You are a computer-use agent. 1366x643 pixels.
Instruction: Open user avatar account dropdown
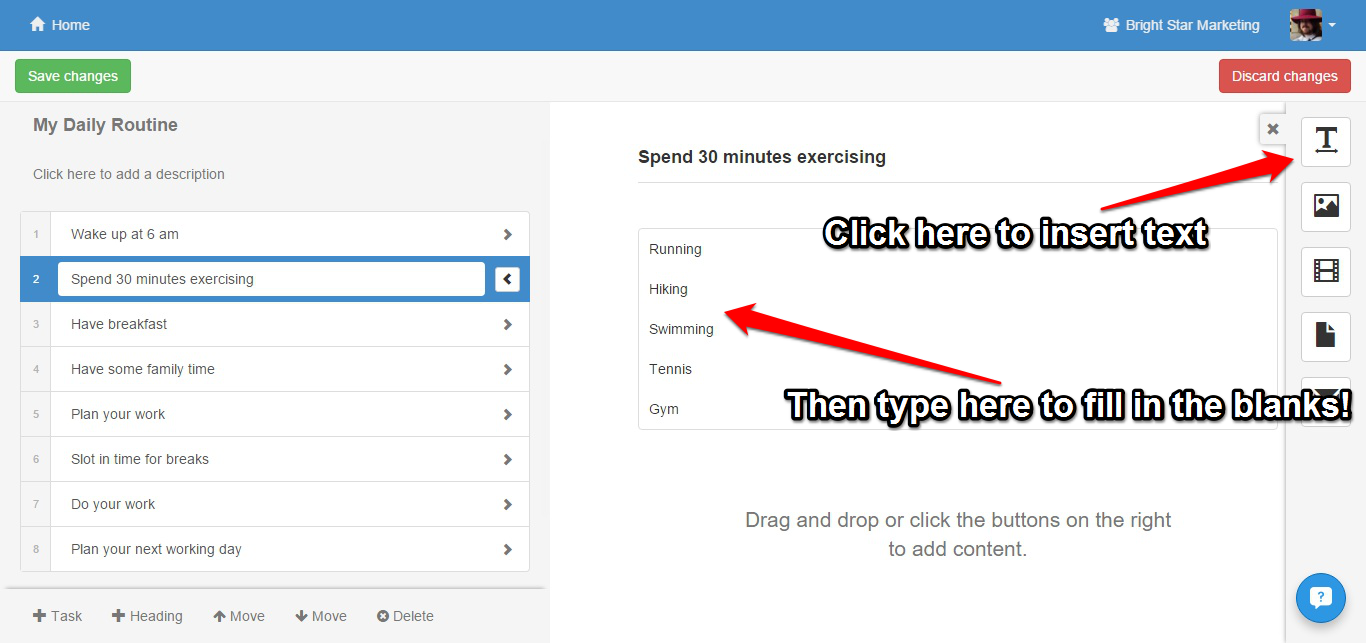tap(1313, 25)
